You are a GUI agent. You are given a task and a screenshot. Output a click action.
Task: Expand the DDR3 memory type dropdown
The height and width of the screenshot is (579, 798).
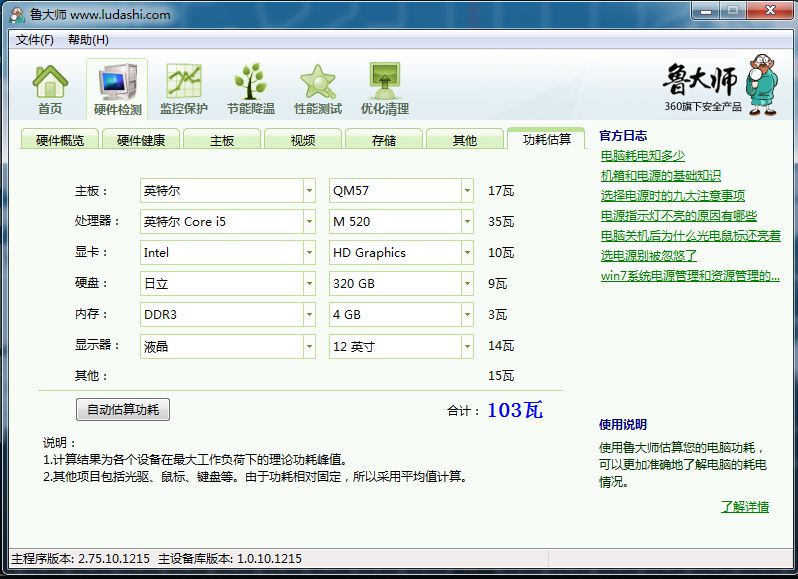(309, 314)
